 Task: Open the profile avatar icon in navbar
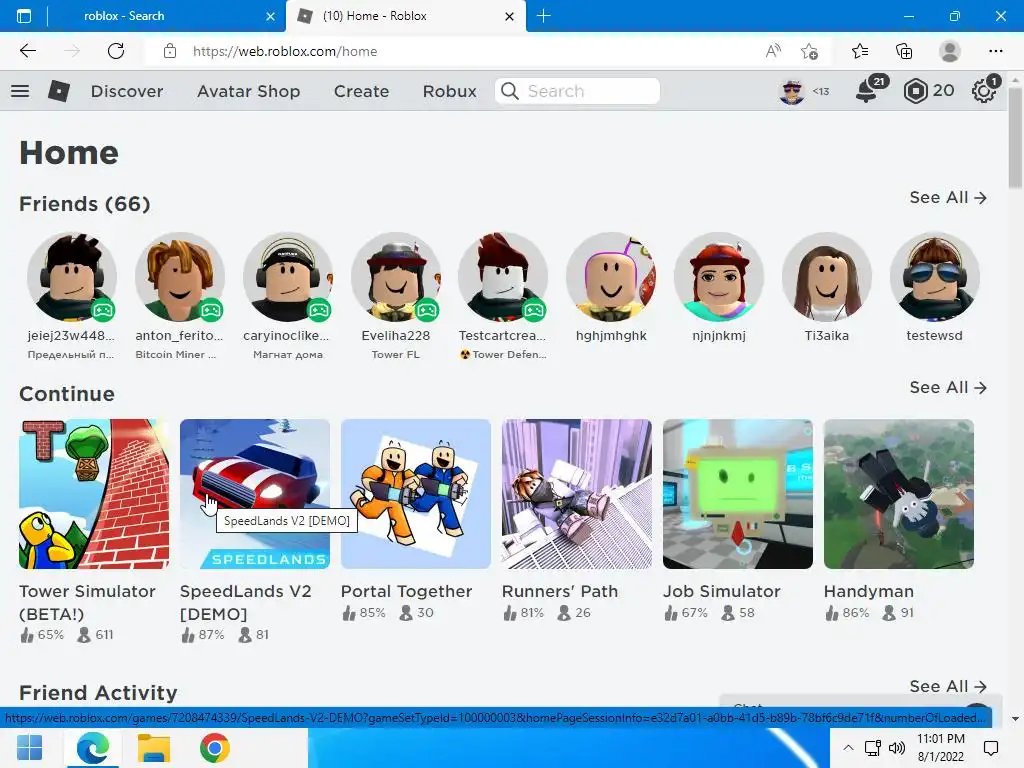792,91
